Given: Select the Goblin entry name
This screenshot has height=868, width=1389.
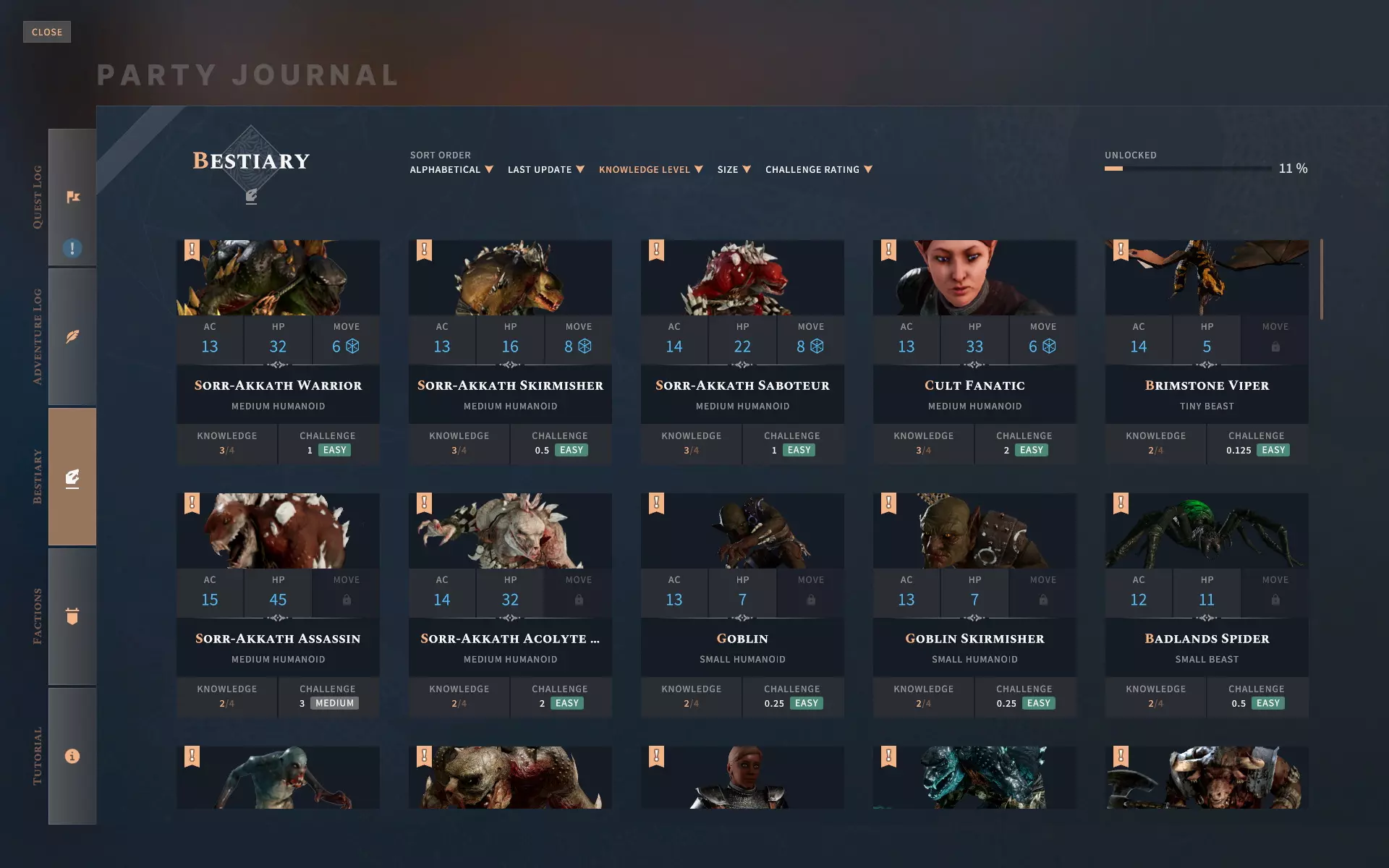Looking at the screenshot, I should [742, 639].
